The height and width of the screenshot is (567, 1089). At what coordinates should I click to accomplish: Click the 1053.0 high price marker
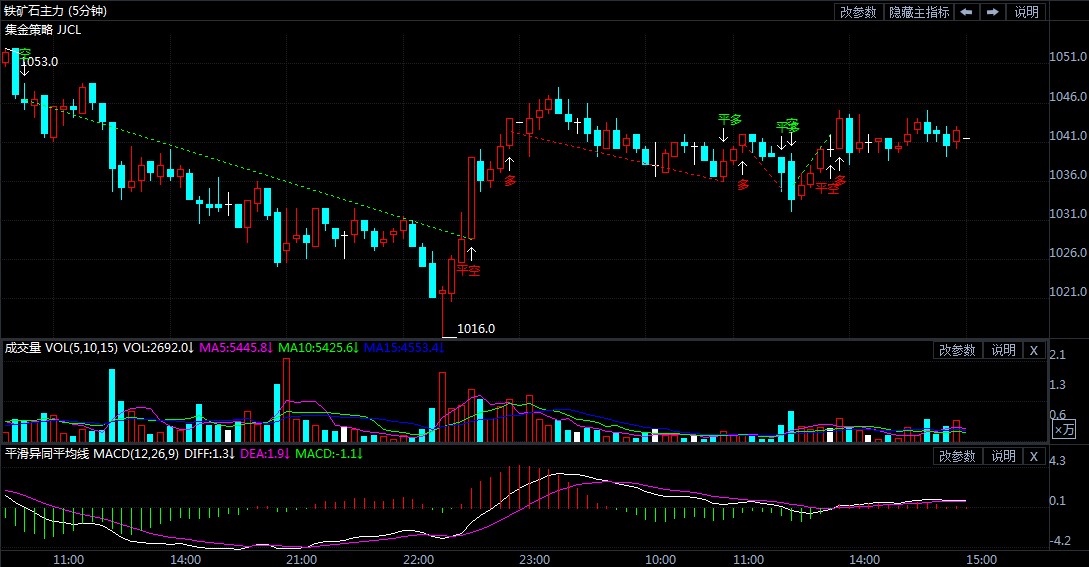pos(40,62)
